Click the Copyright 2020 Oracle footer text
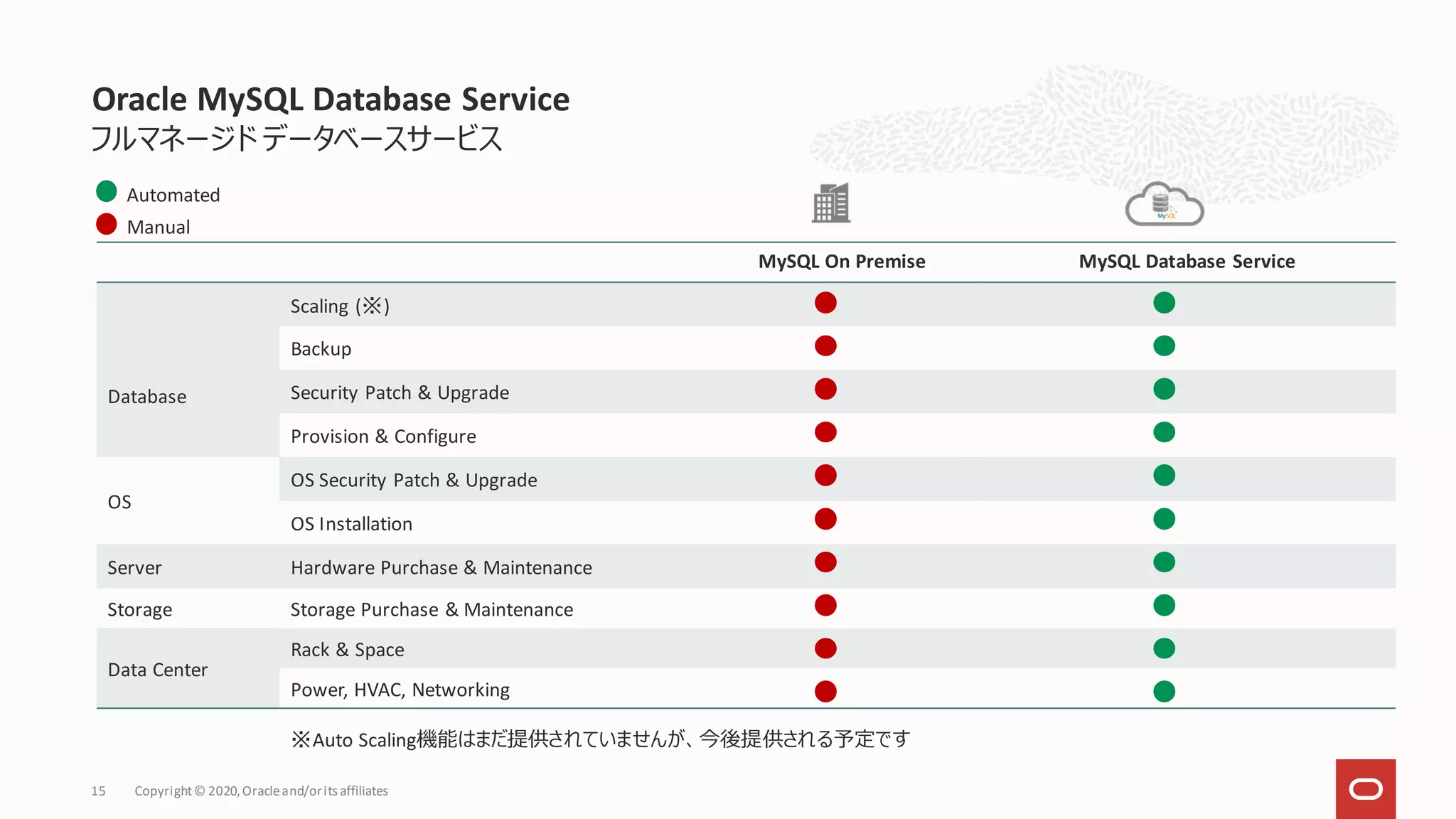Screen dimensions: 1456x819 [261, 791]
